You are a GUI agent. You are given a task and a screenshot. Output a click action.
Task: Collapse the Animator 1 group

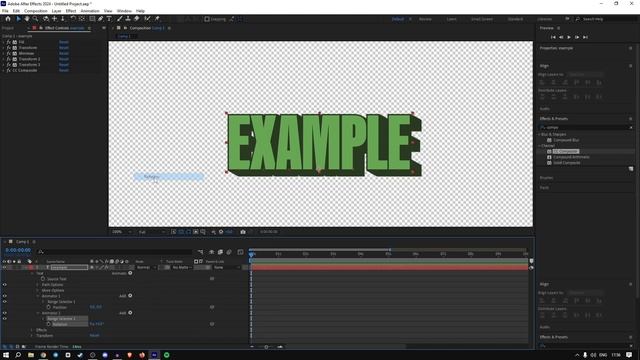pos(38,296)
